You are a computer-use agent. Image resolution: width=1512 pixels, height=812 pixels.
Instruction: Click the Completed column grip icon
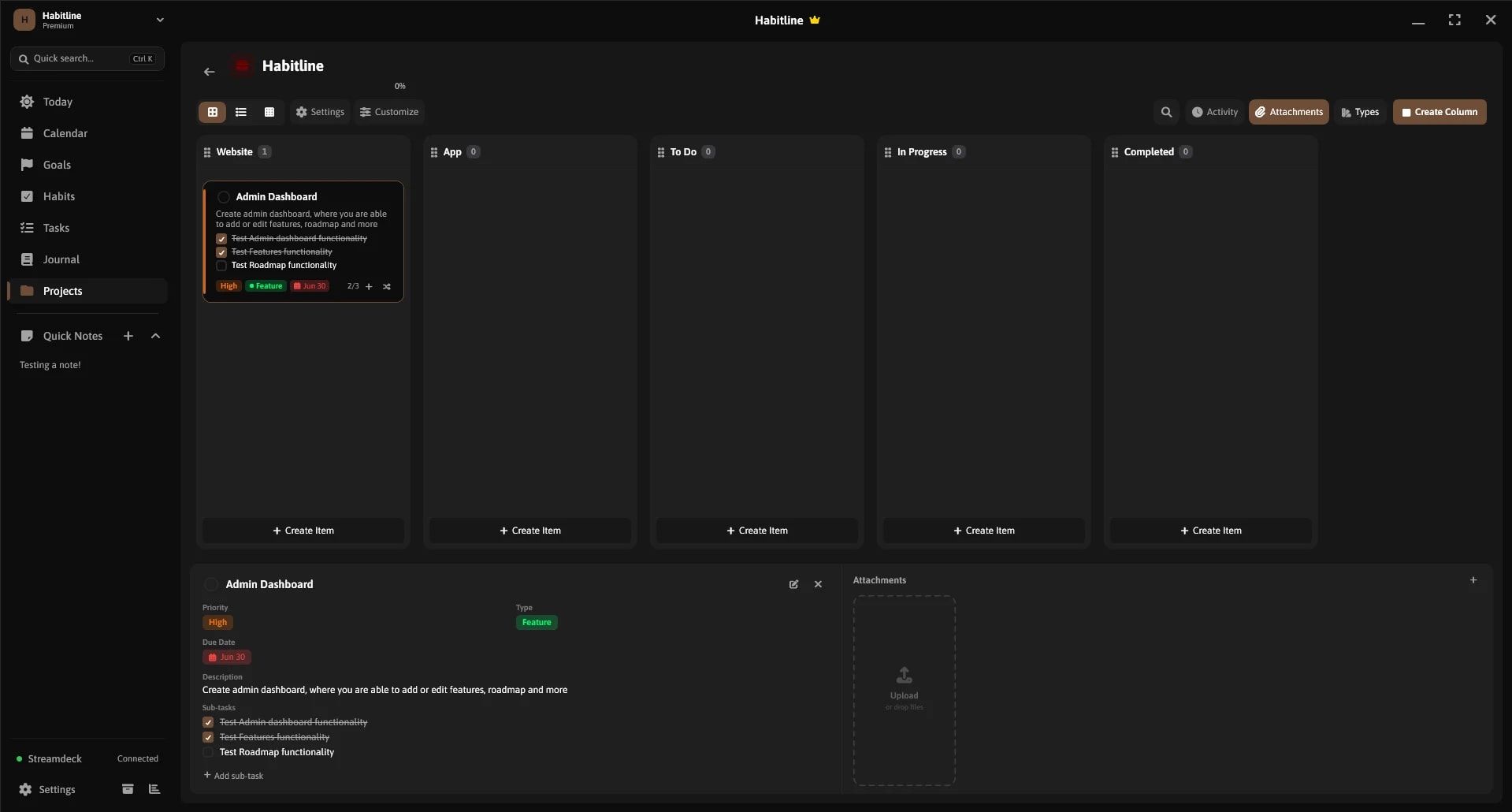(1114, 152)
